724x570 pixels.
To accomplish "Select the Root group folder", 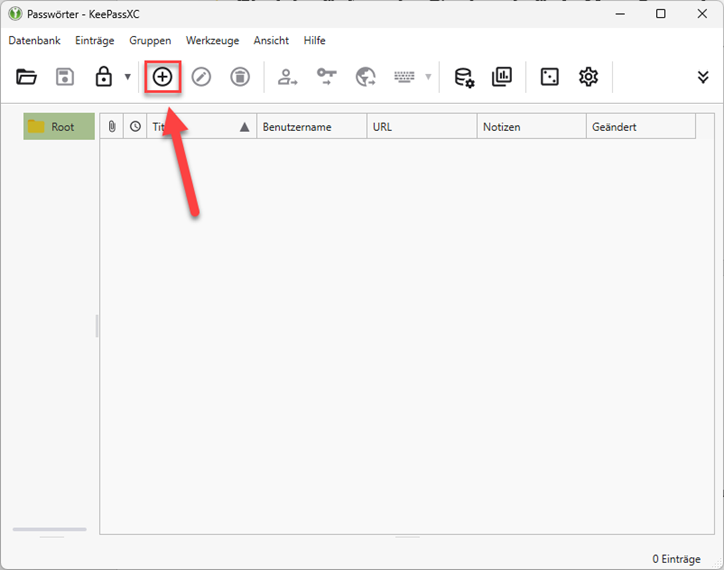I will [x=59, y=127].
